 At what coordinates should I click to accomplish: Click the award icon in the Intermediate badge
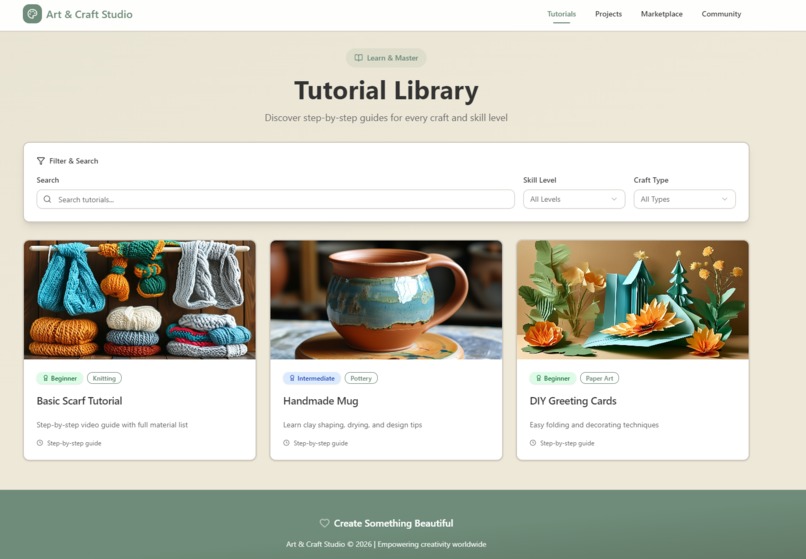[292, 378]
